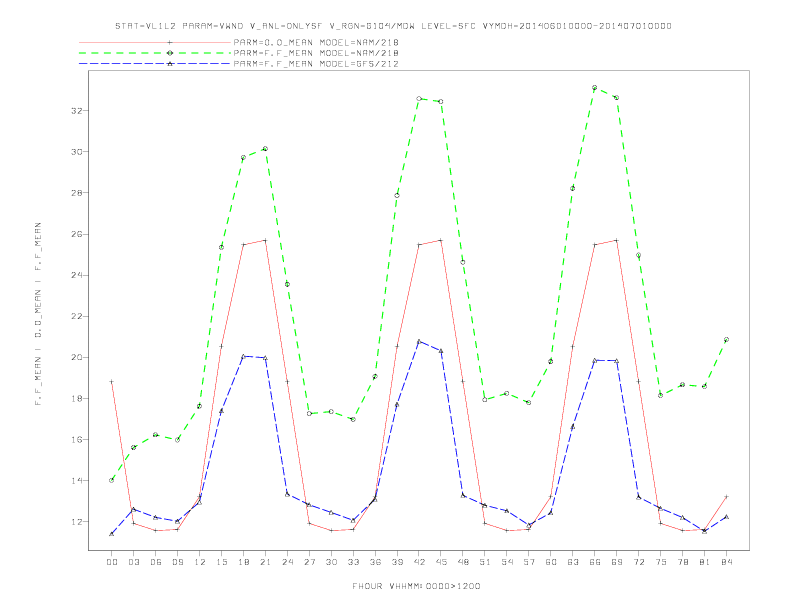Click y-axis tick label 22

[x=76, y=317]
